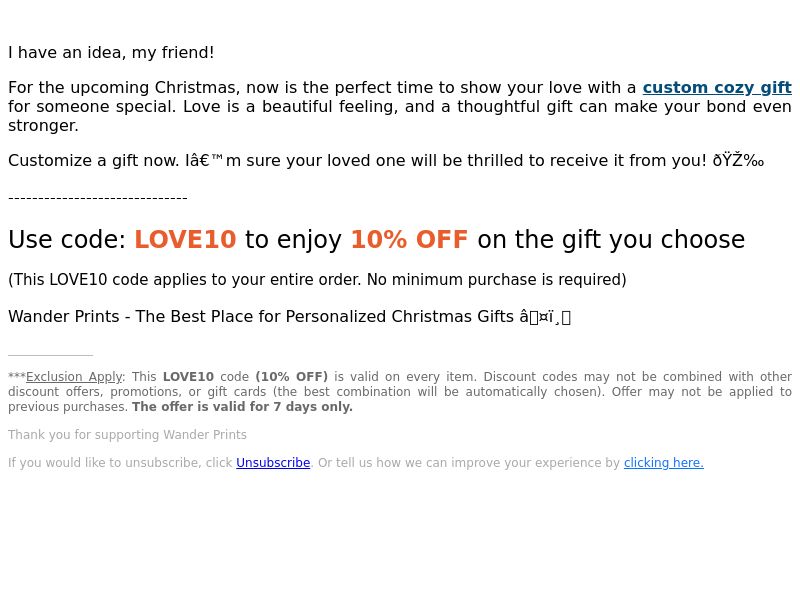
Task: Click garbled emoji characters after "from you!"
Action: pyautogui.click(x=738, y=161)
